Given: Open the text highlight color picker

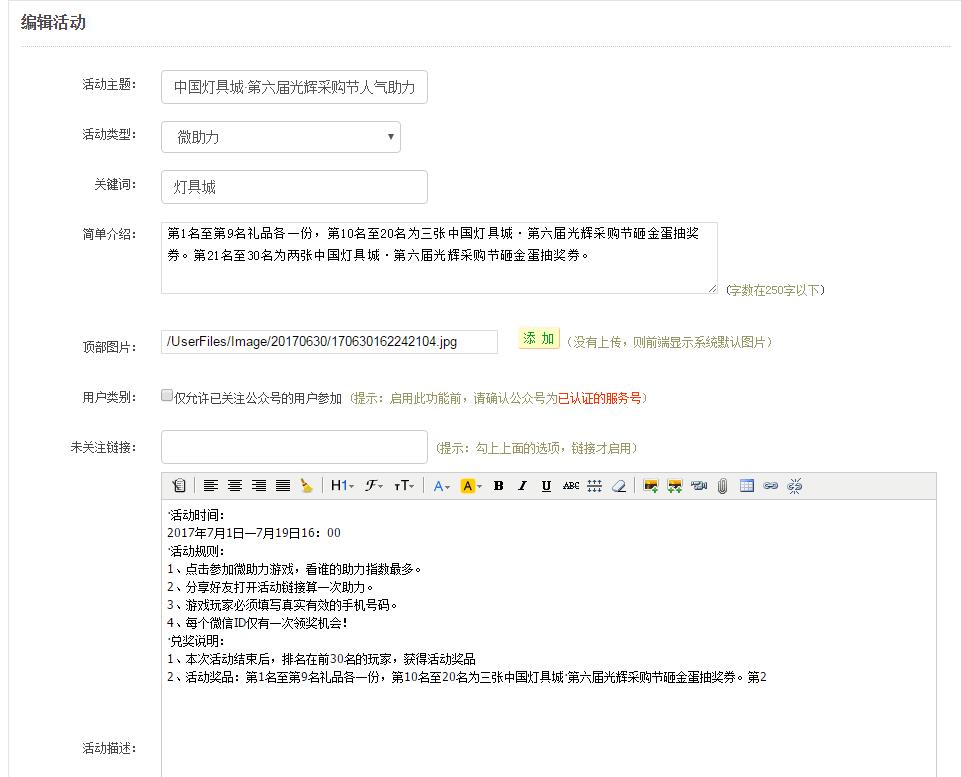Looking at the screenshot, I should (471, 486).
